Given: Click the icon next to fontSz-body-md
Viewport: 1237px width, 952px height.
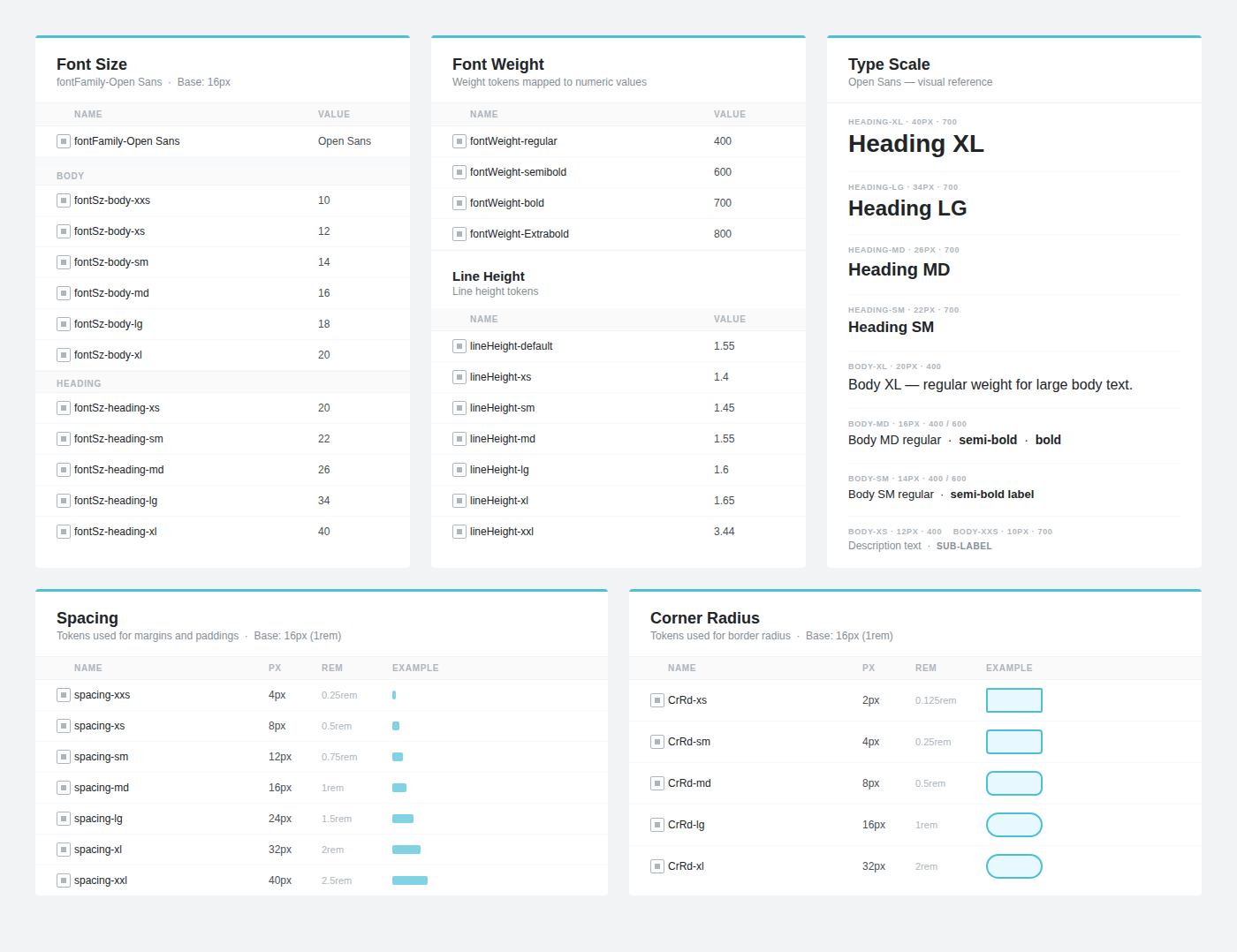Looking at the screenshot, I should click(64, 293).
